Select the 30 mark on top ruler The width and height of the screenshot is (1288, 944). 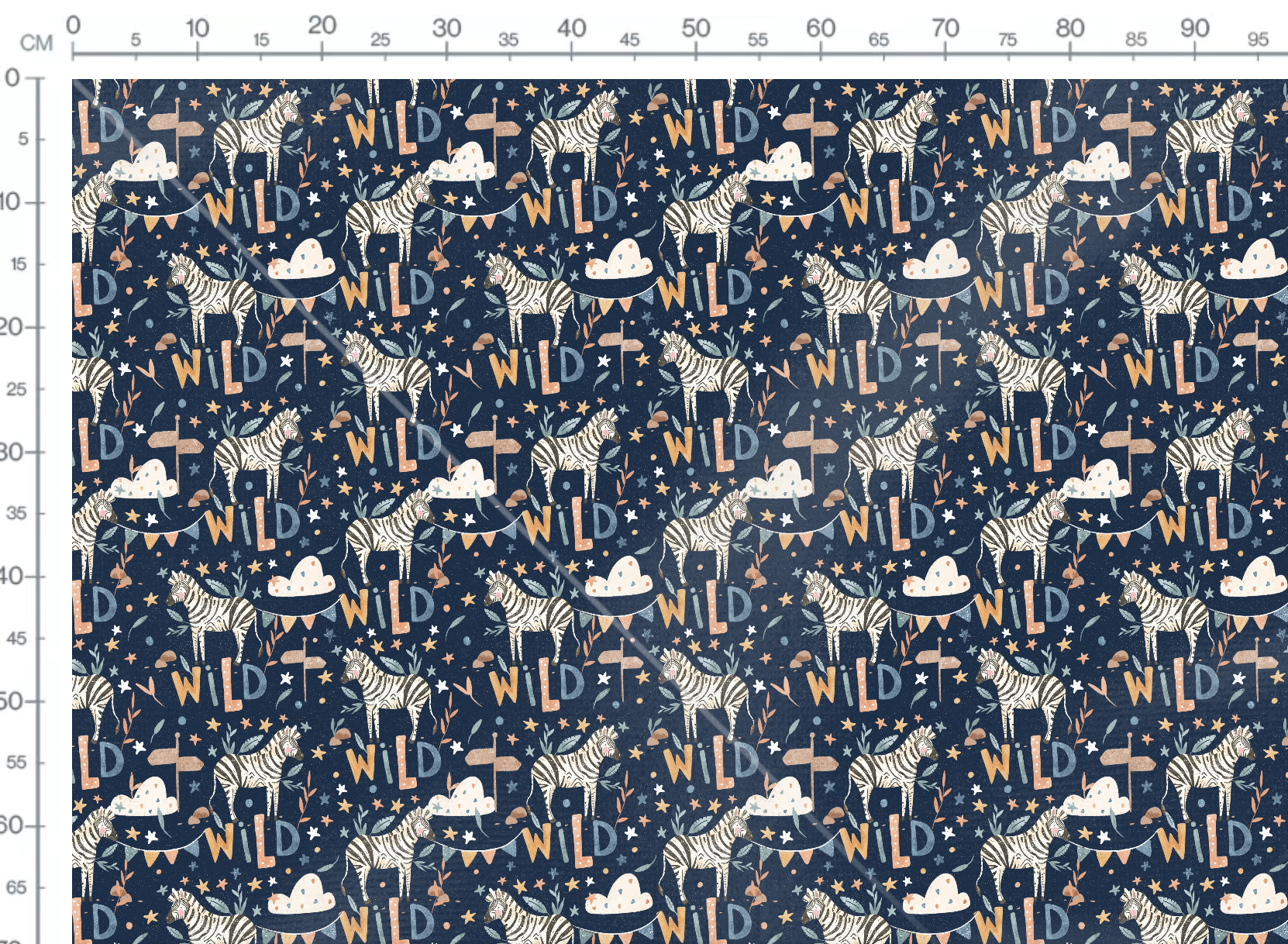pyautogui.click(x=446, y=28)
